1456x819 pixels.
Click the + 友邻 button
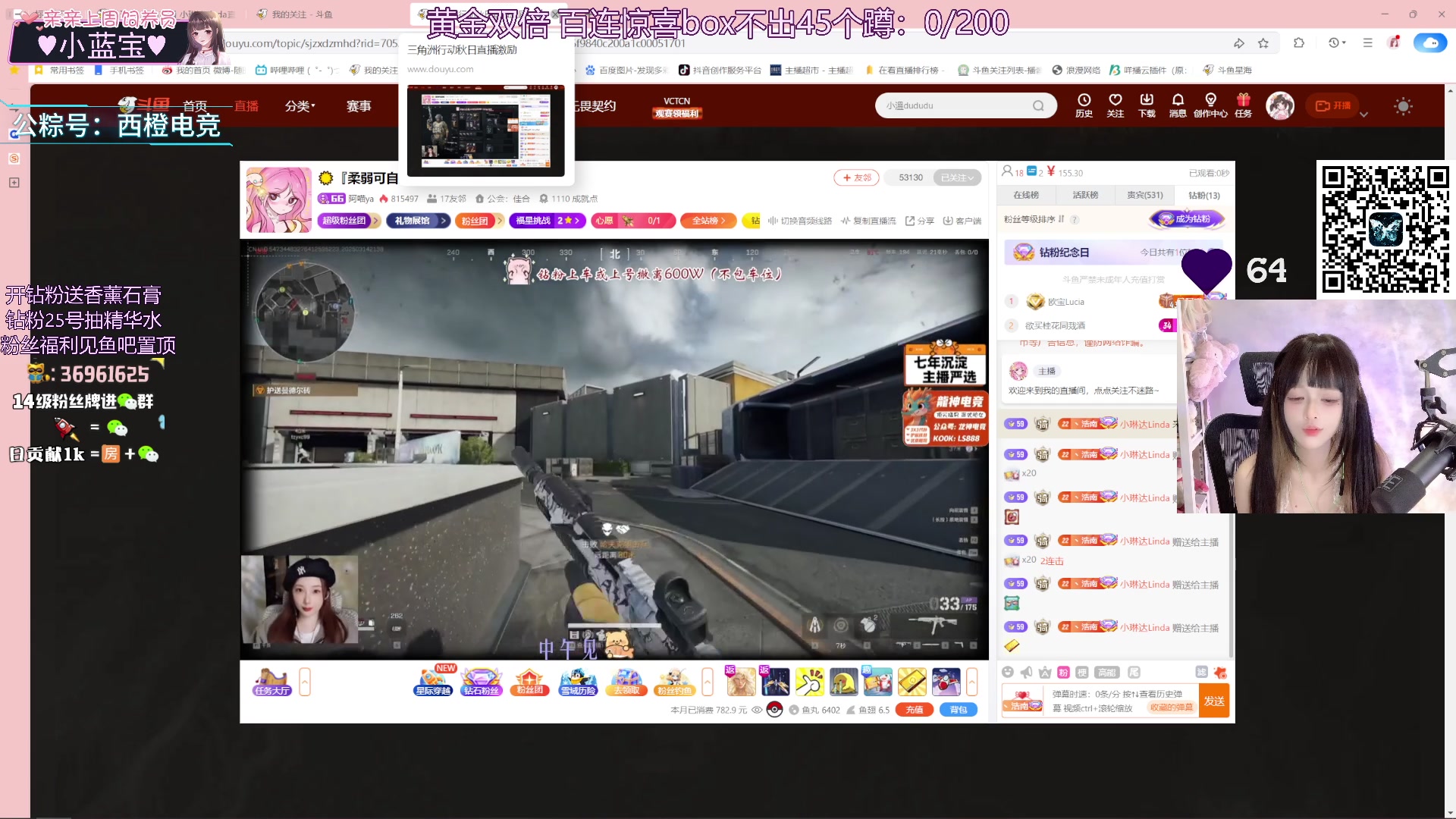pyautogui.click(x=856, y=177)
